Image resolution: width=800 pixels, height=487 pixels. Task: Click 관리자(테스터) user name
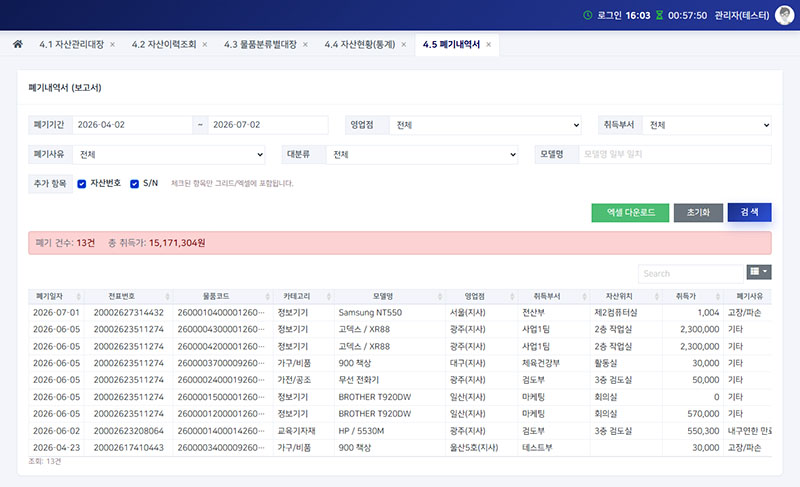point(741,15)
